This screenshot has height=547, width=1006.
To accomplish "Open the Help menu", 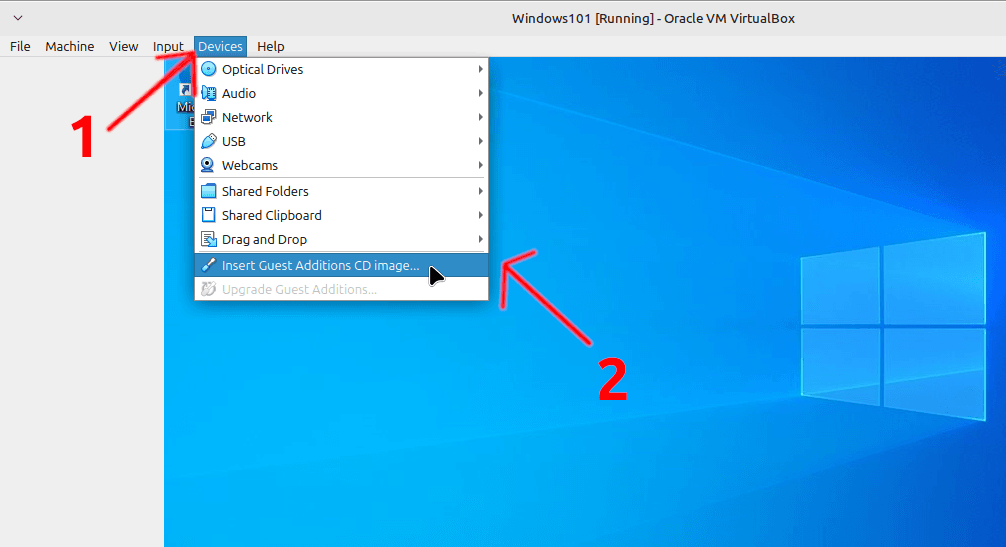I will pos(270,46).
